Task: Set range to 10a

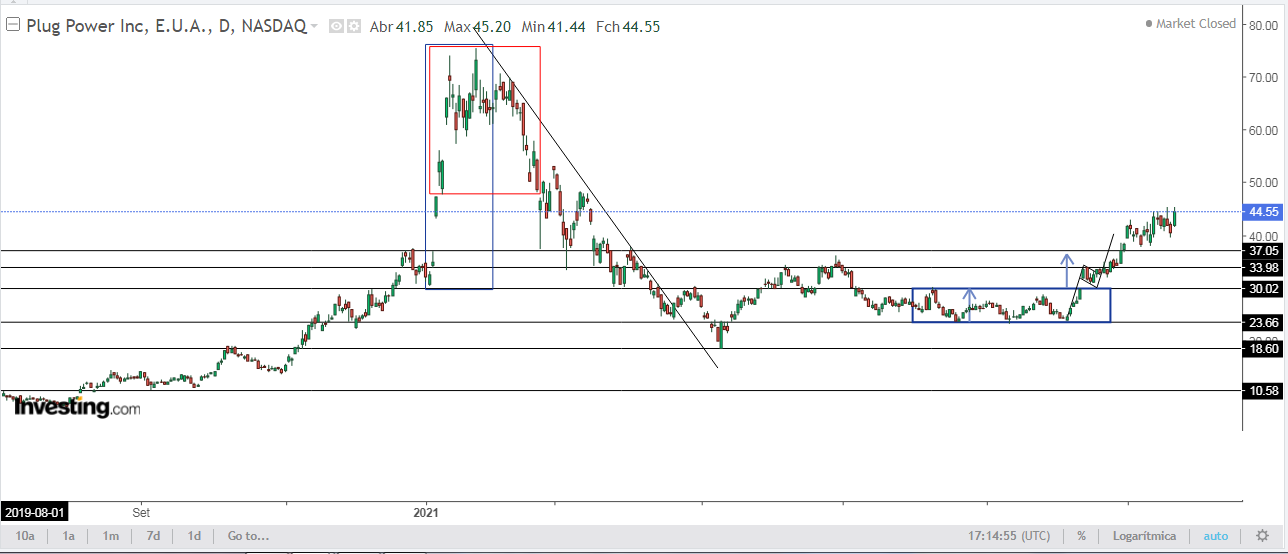Action: point(26,536)
